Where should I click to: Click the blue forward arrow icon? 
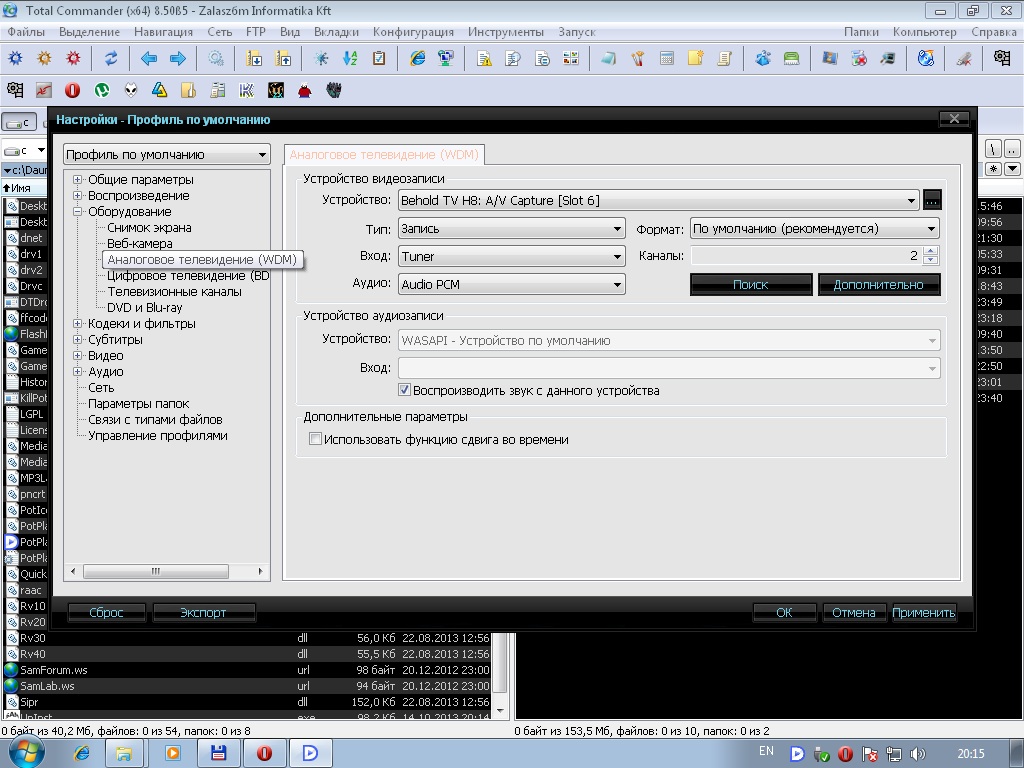pyautogui.click(x=177, y=59)
